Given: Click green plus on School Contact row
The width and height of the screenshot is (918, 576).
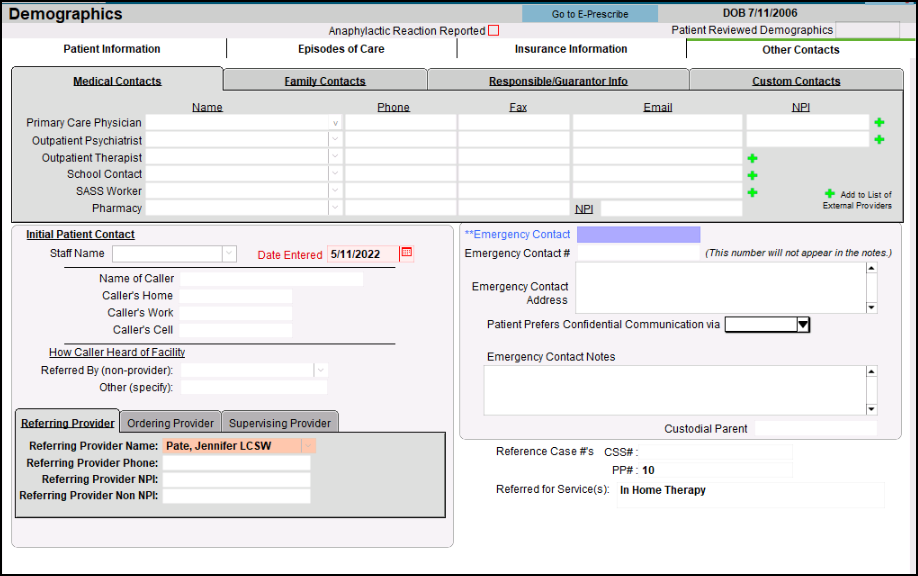Looking at the screenshot, I should 752,175.
